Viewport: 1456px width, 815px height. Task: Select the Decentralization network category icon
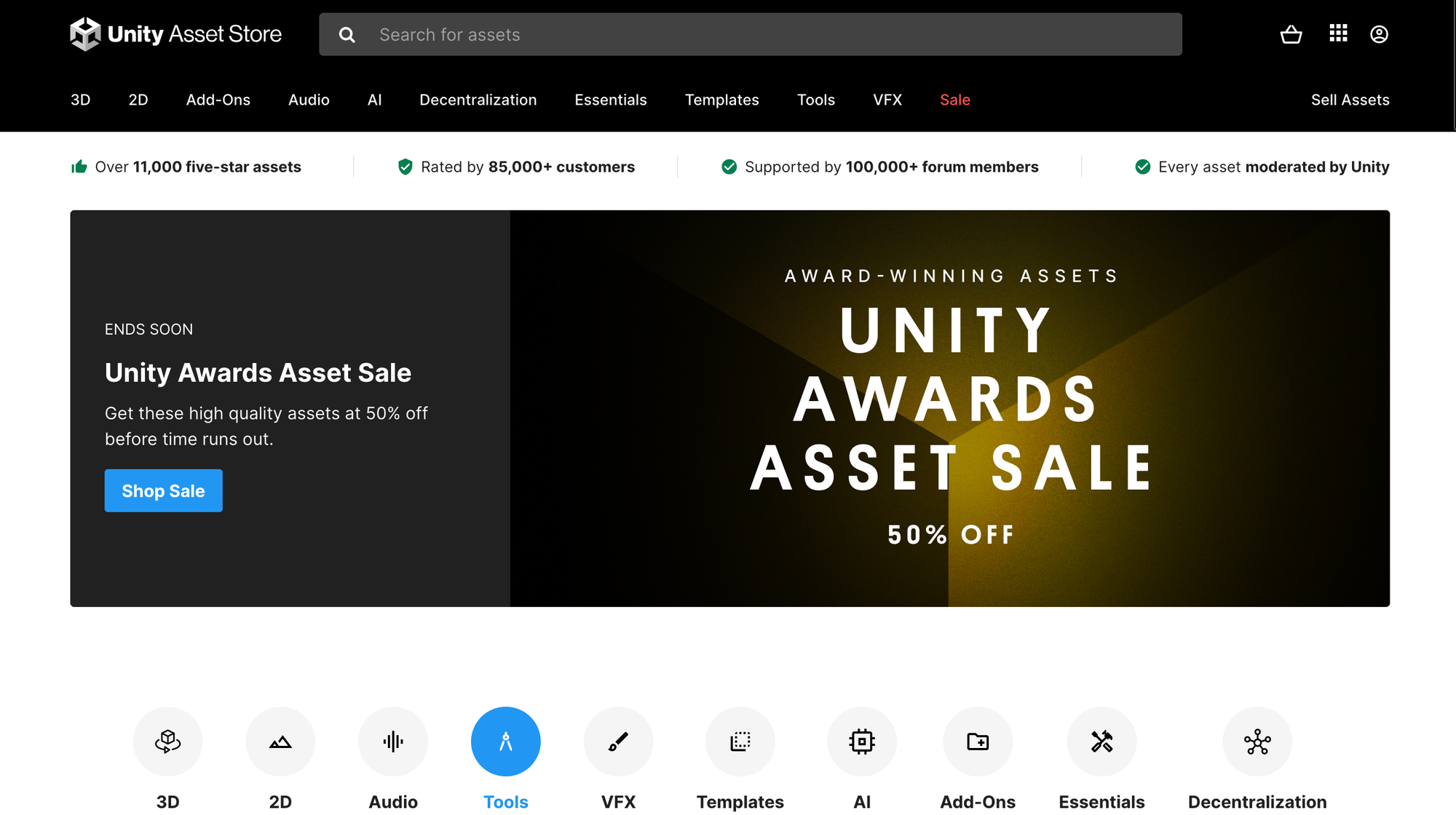(x=1257, y=742)
